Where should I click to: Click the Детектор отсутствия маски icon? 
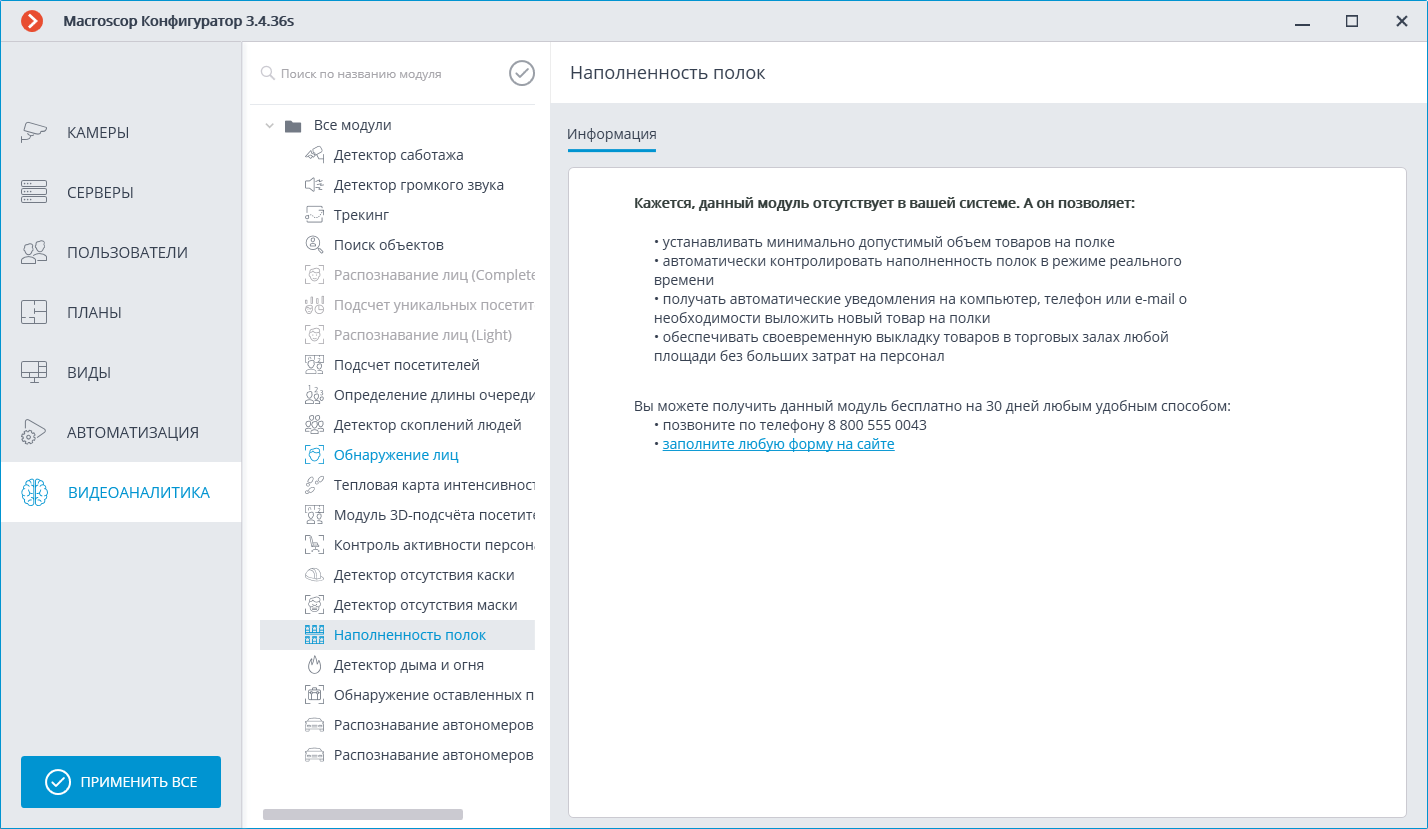point(314,605)
